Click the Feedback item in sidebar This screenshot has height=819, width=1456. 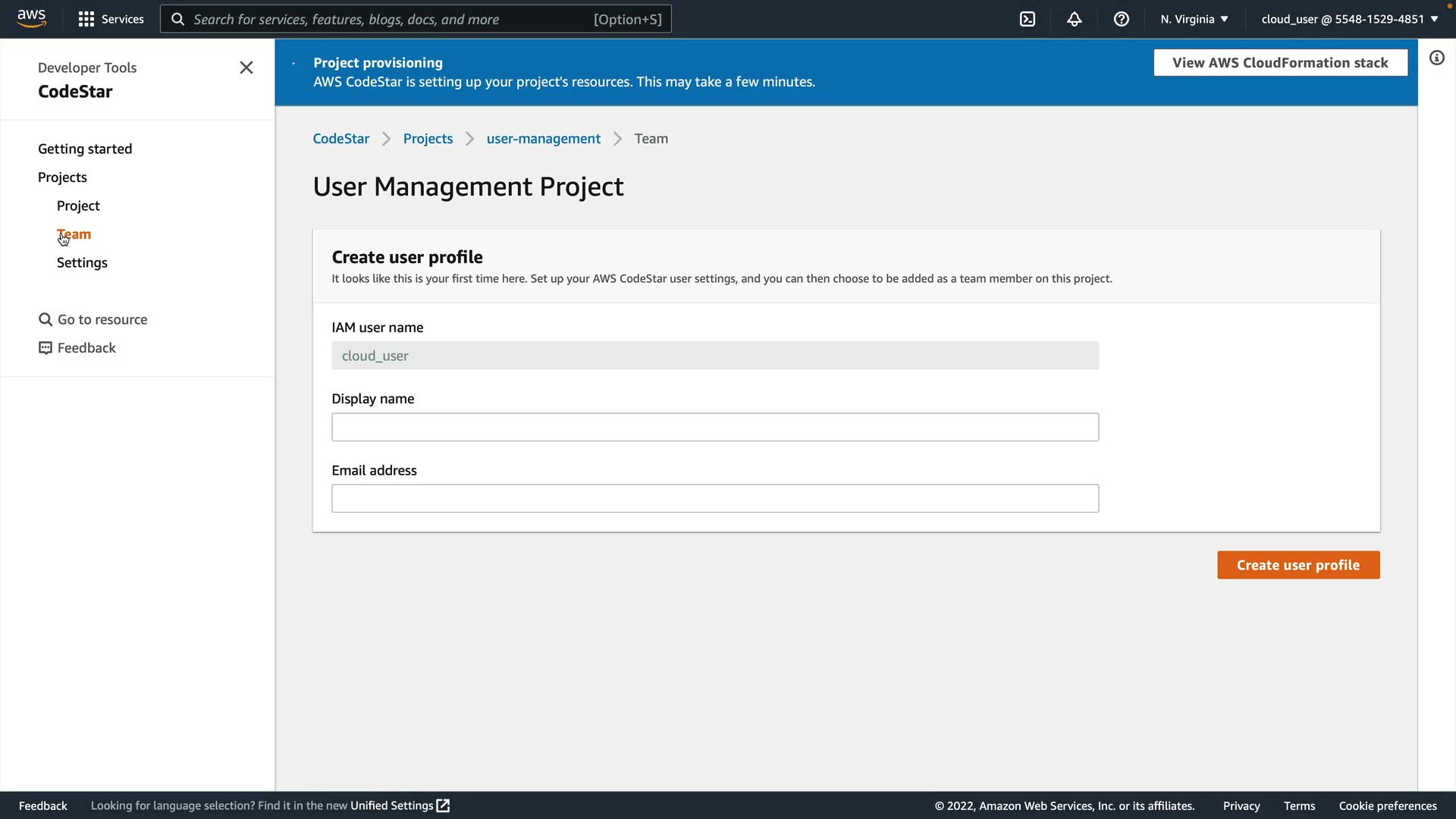point(77,348)
